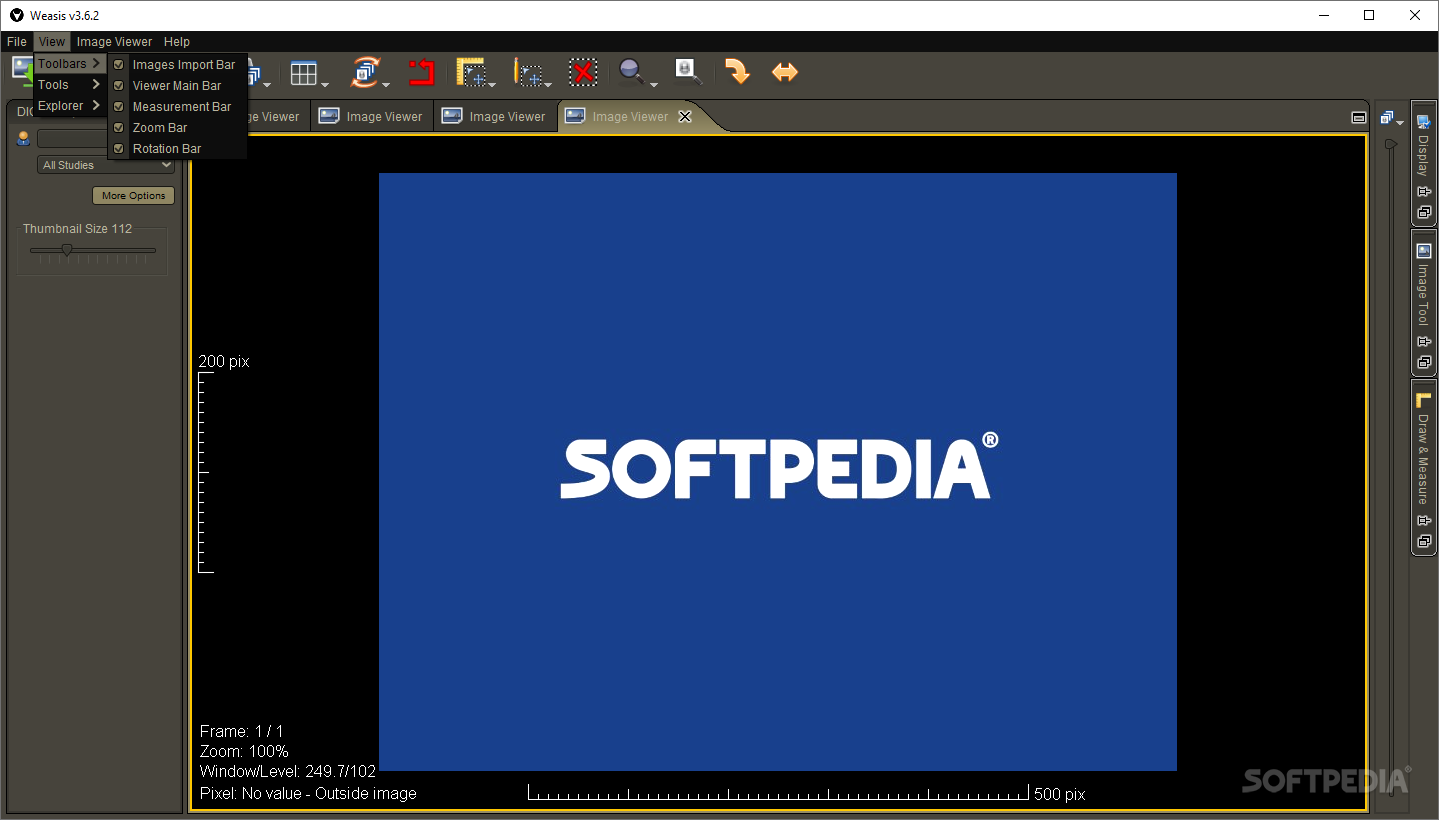
Task: Click 'Pixel: No value - Outside image'
Action: (x=308, y=794)
